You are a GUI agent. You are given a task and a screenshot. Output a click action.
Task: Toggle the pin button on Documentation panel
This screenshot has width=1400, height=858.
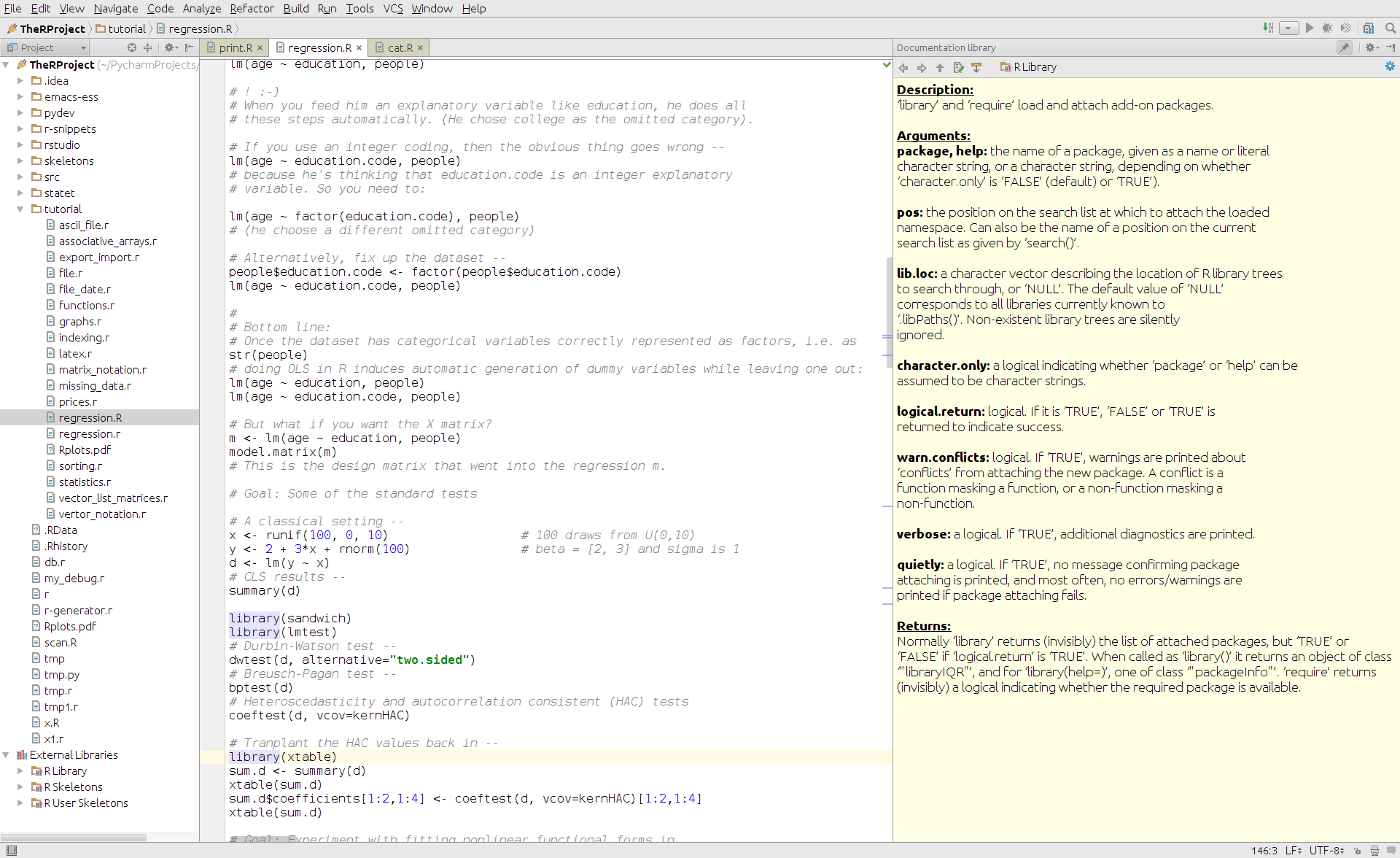click(x=1345, y=47)
